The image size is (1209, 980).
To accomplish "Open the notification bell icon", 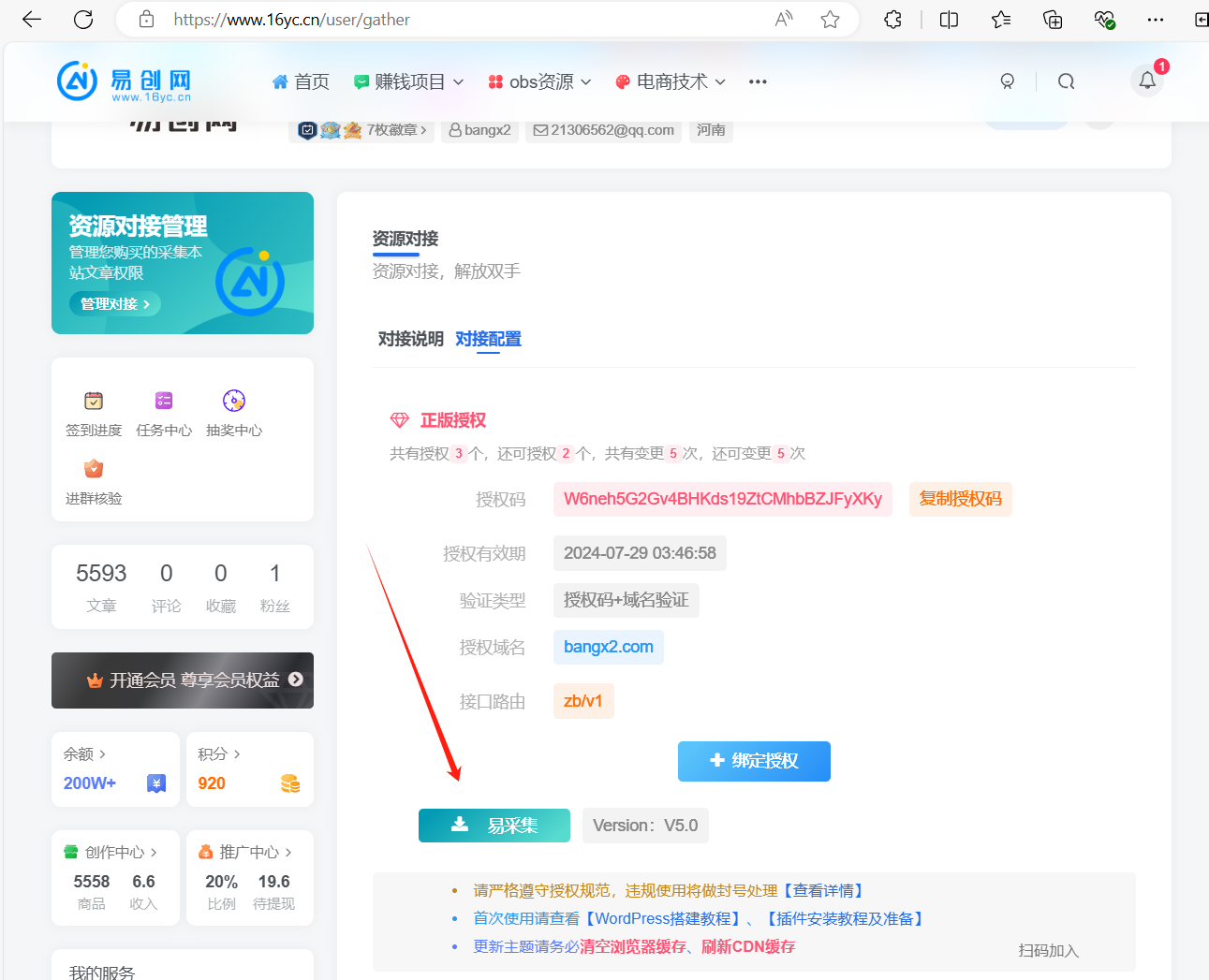I will [1147, 81].
